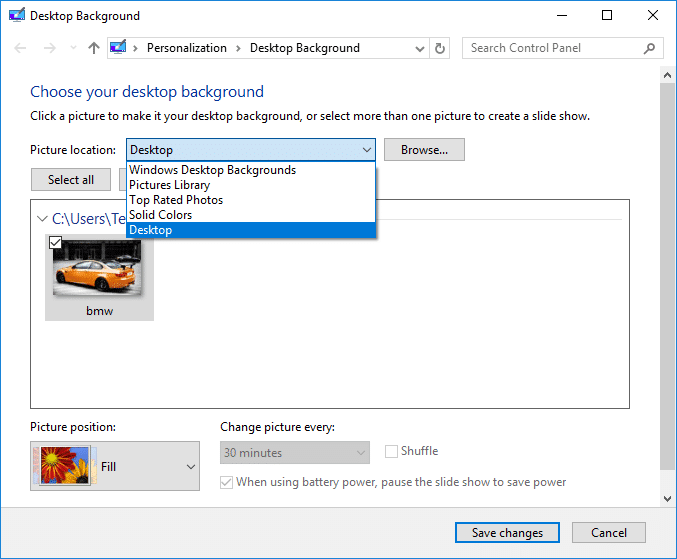
Task: Click the vertical scrollbar thumb
Action: (x=668, y=276)
